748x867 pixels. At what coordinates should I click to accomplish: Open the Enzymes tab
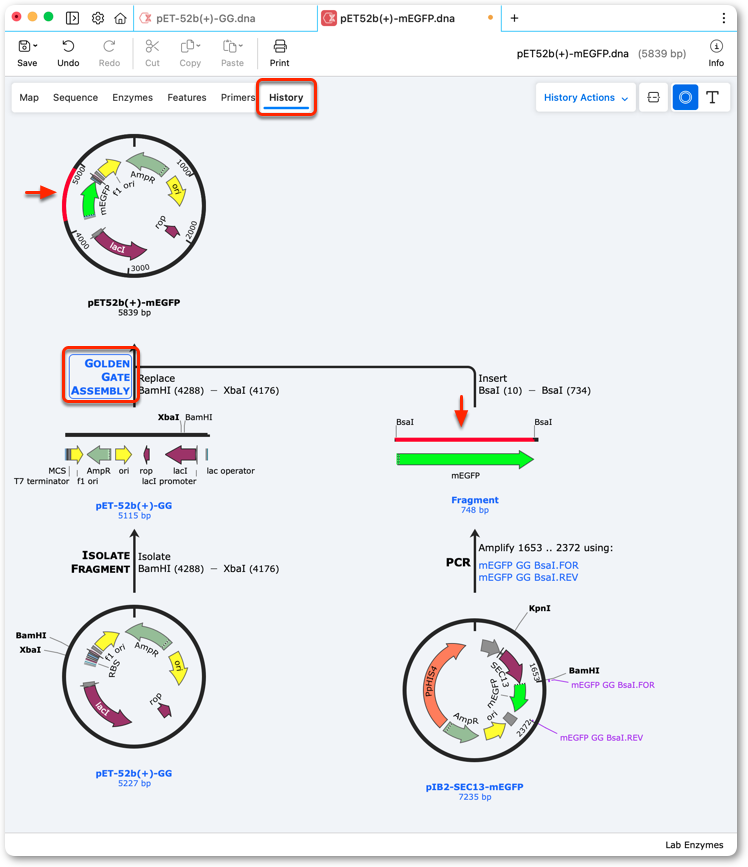pyautogui.click(x=133, y=97)
